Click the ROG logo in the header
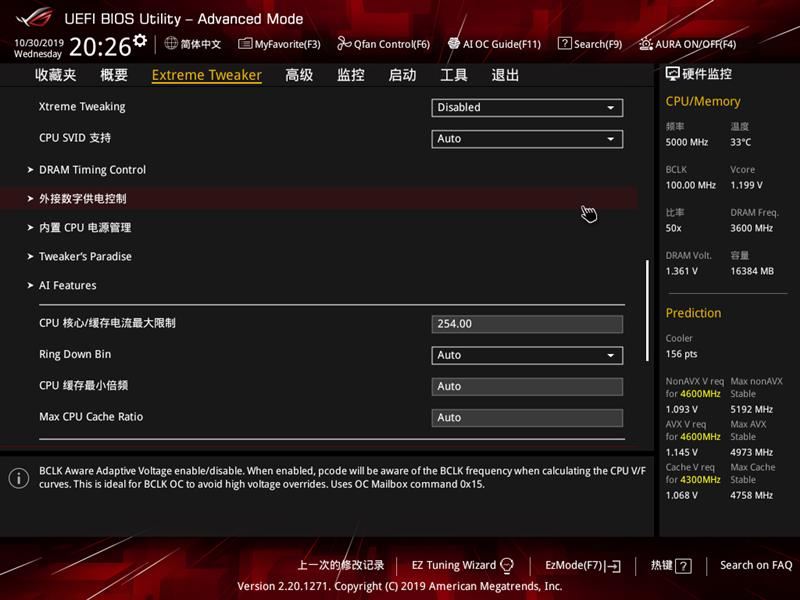 tap(34, 18)
